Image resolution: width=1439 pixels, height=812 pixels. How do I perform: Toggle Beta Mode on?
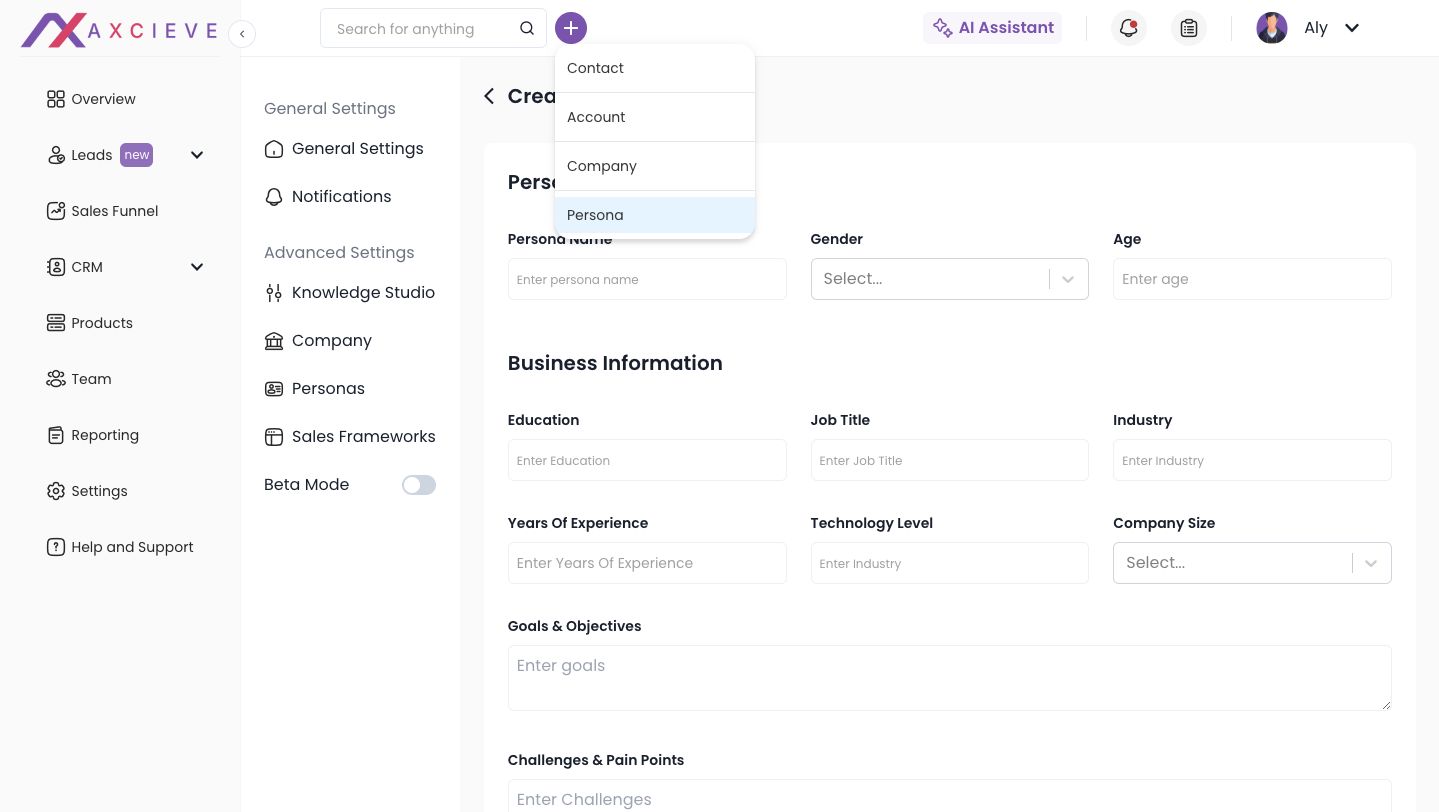coord(419,485)
